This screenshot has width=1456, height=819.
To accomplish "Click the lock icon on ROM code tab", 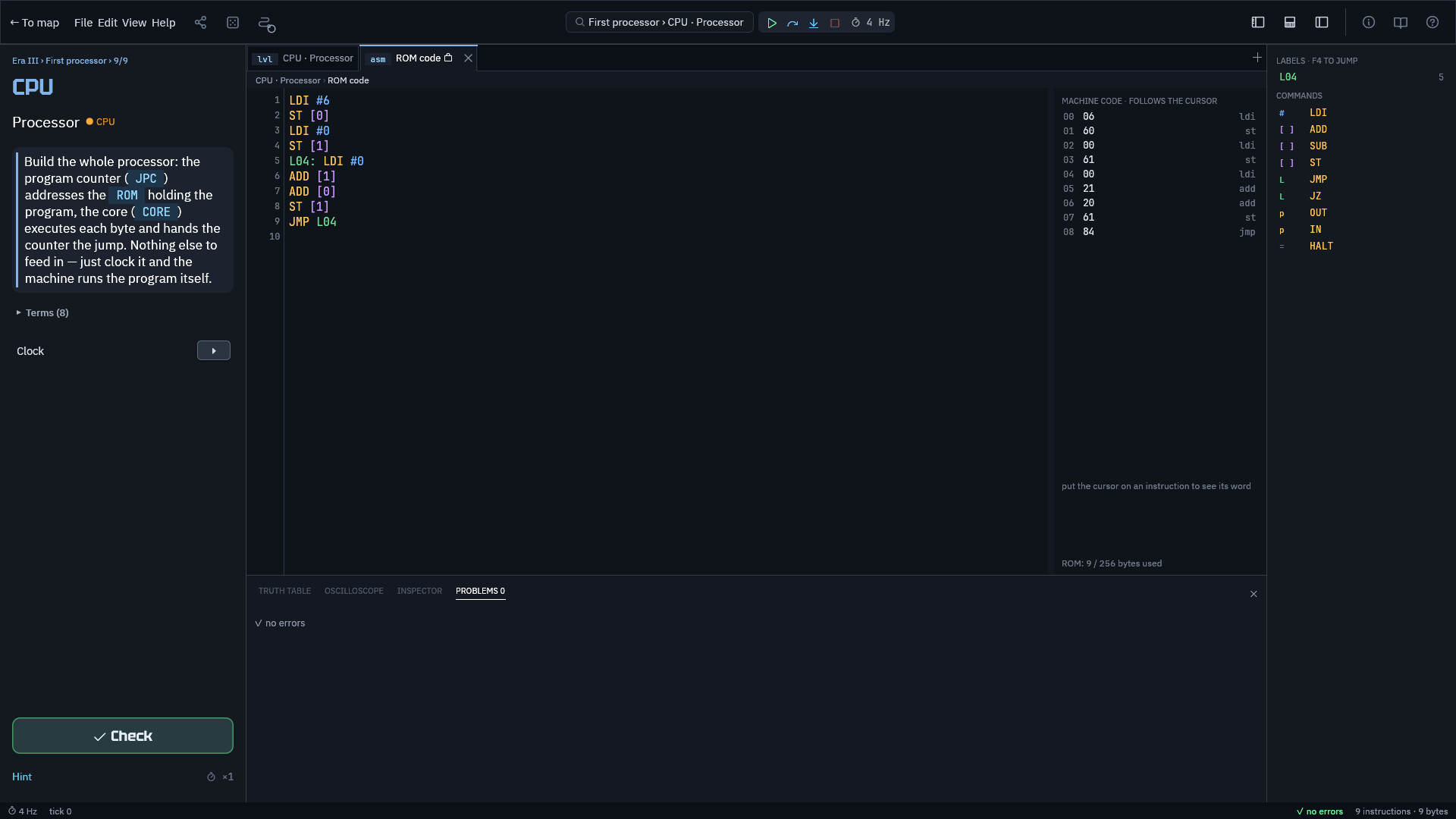I will [x=448, y=58].
